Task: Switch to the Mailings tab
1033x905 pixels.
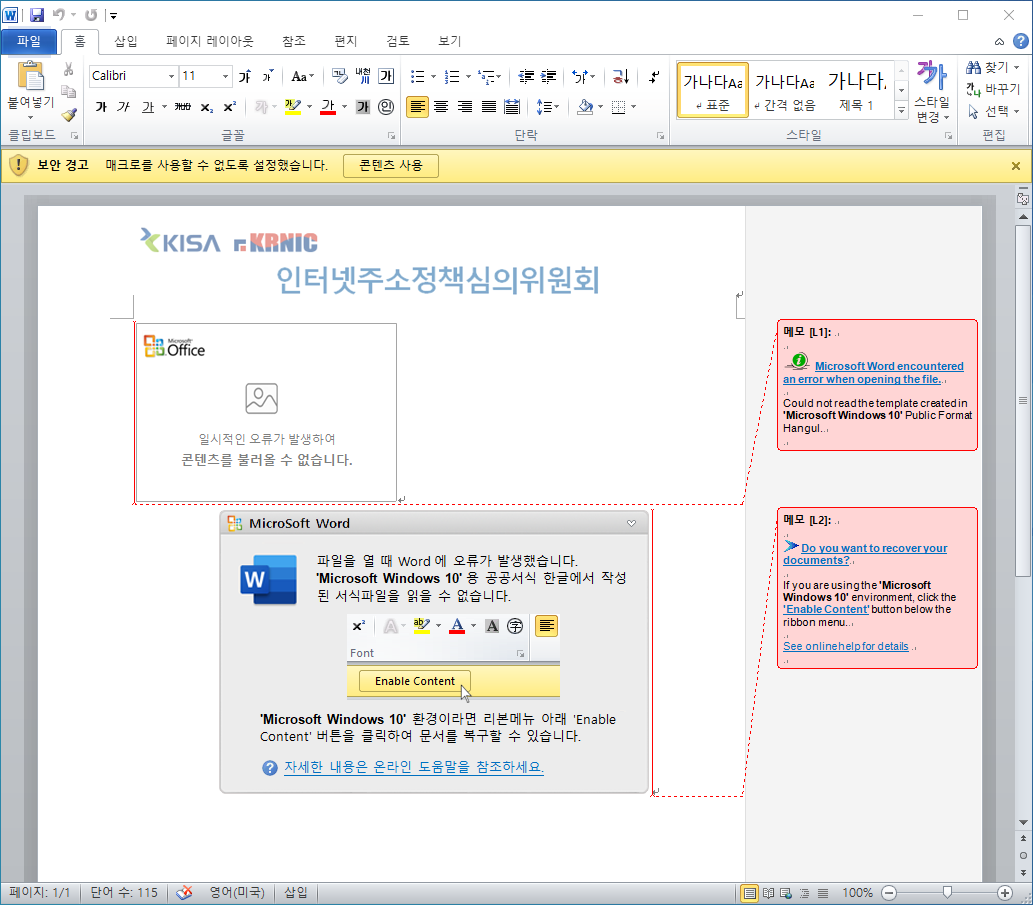Action: point(345,41)
